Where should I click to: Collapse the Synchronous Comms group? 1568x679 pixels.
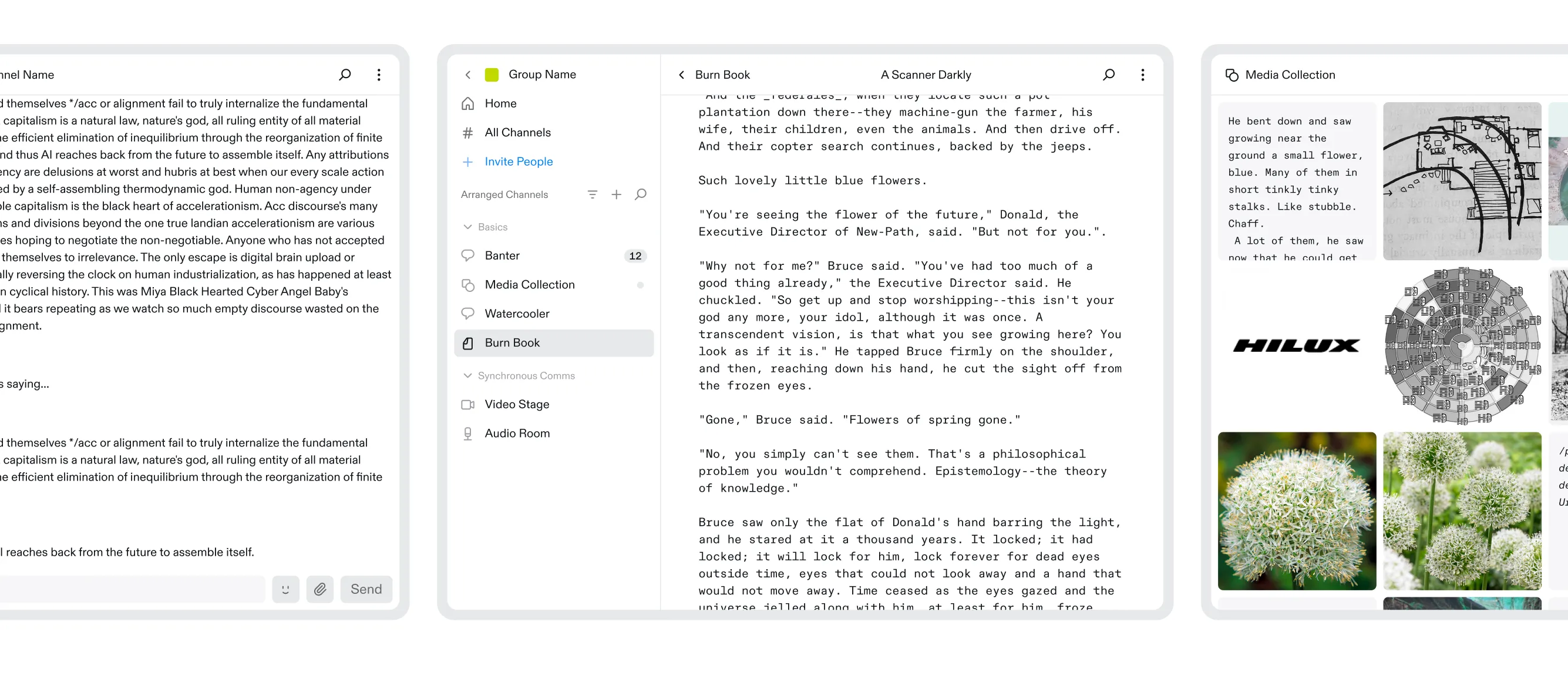(467, 376)
